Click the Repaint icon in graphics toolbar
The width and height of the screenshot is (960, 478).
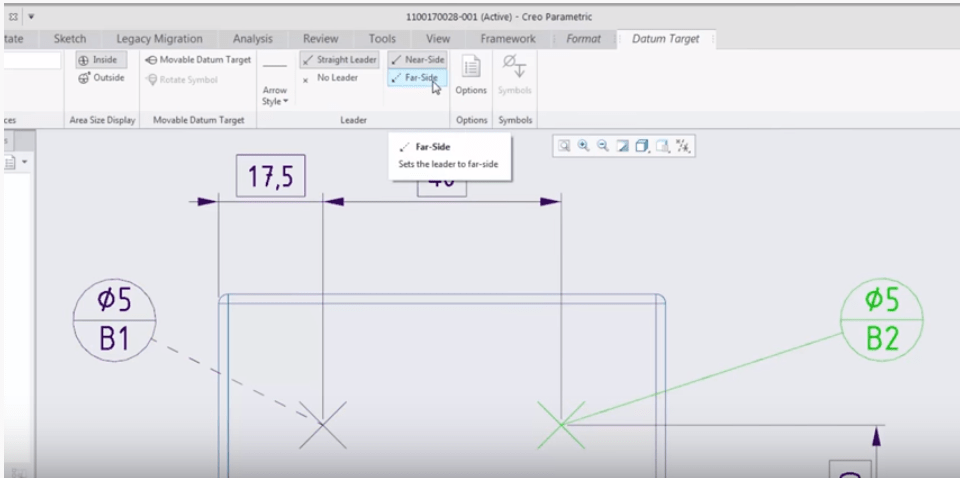(x=623, y=146)
